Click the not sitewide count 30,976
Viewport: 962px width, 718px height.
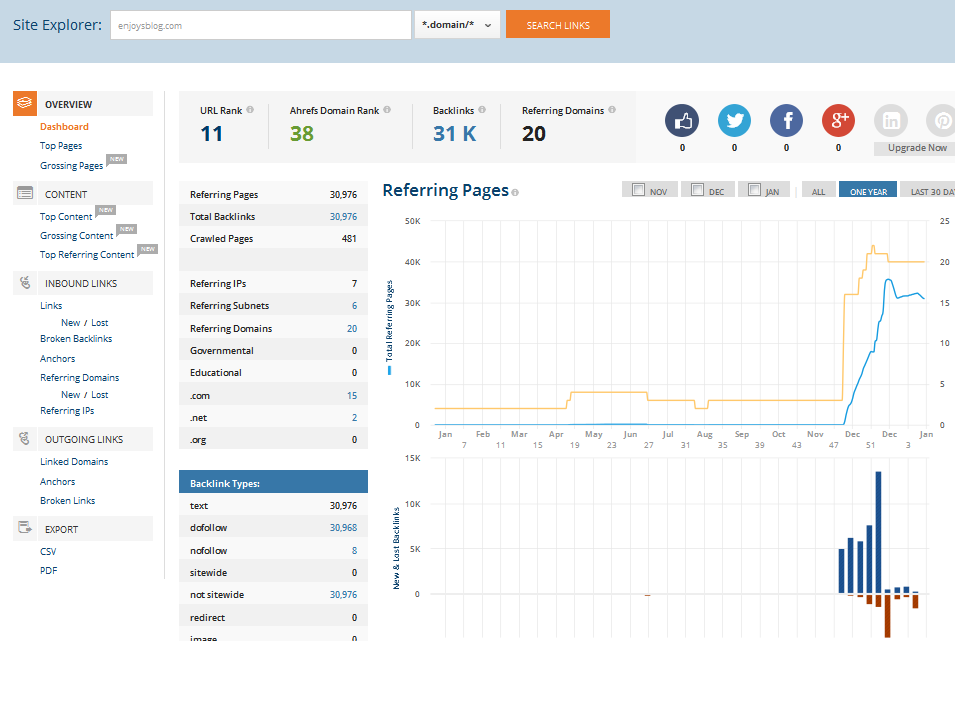point(343,595)
